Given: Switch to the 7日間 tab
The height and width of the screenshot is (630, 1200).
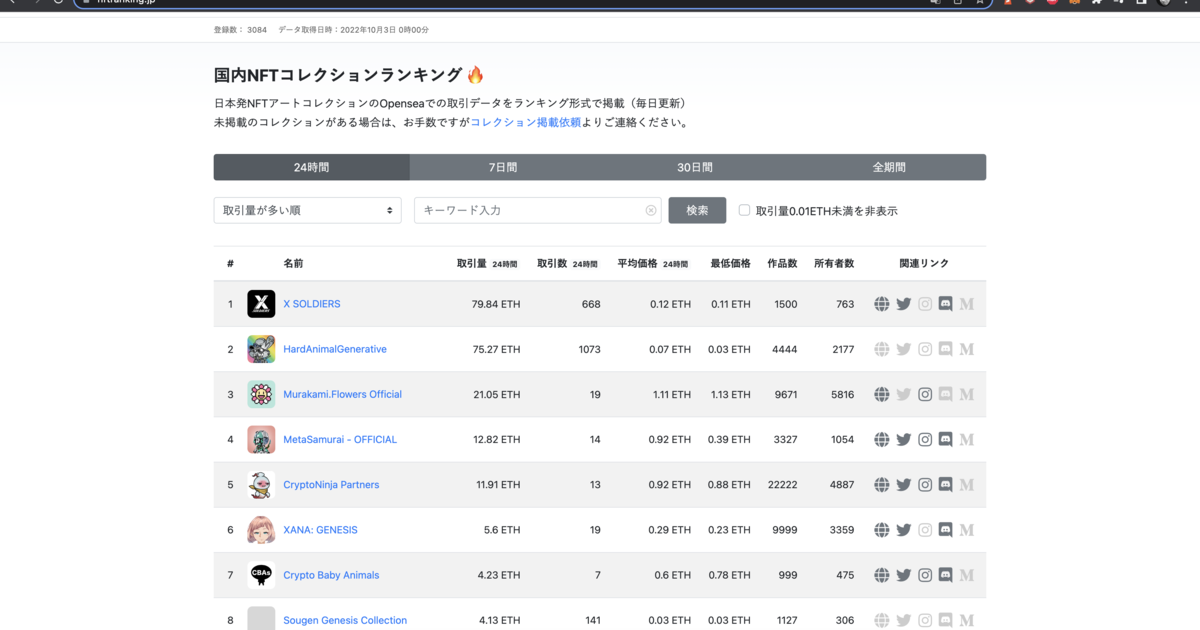Looking at the screenshot, I should click(x=503, y=167).
